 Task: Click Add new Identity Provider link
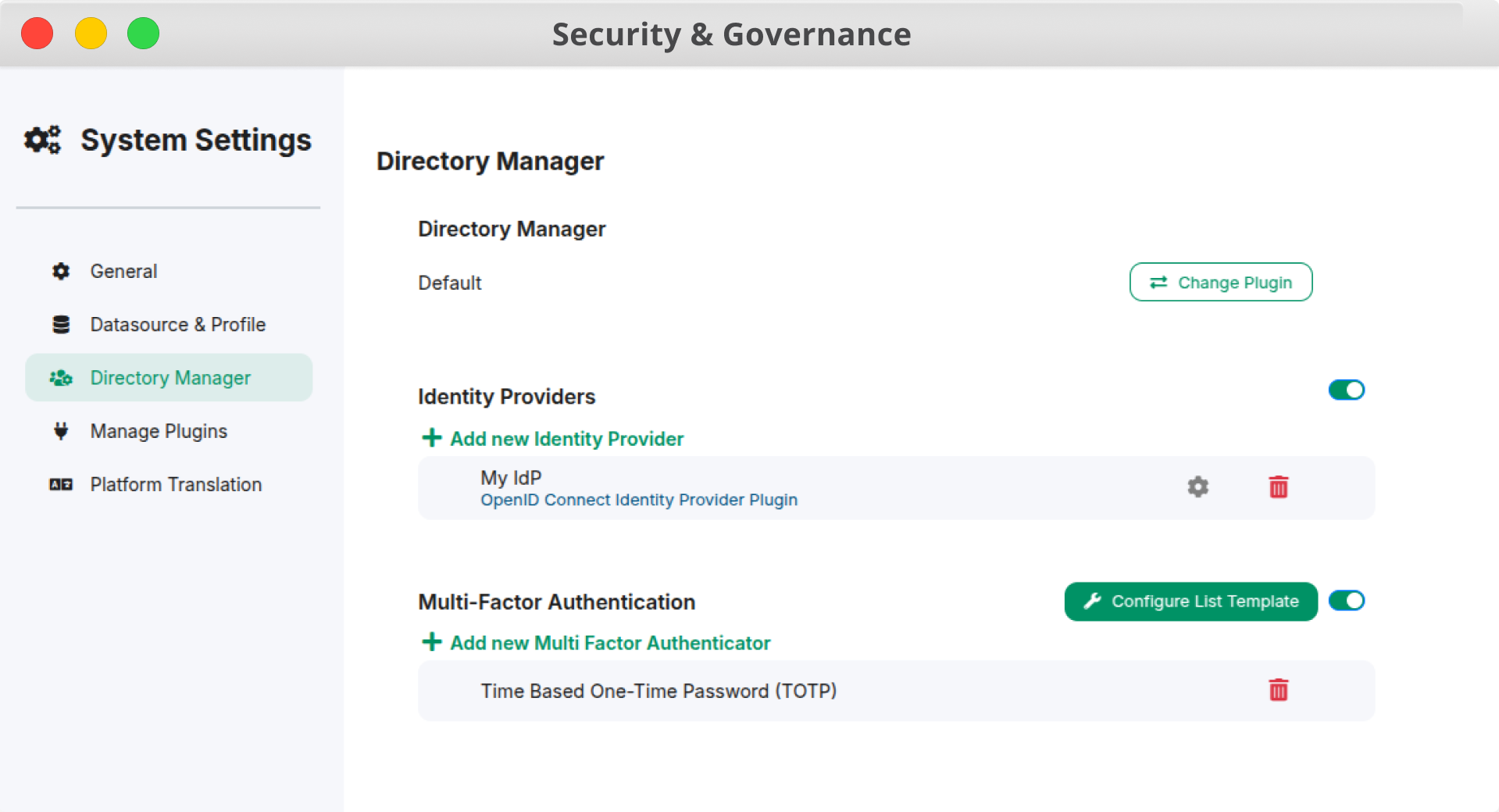[x=566, y=439]
